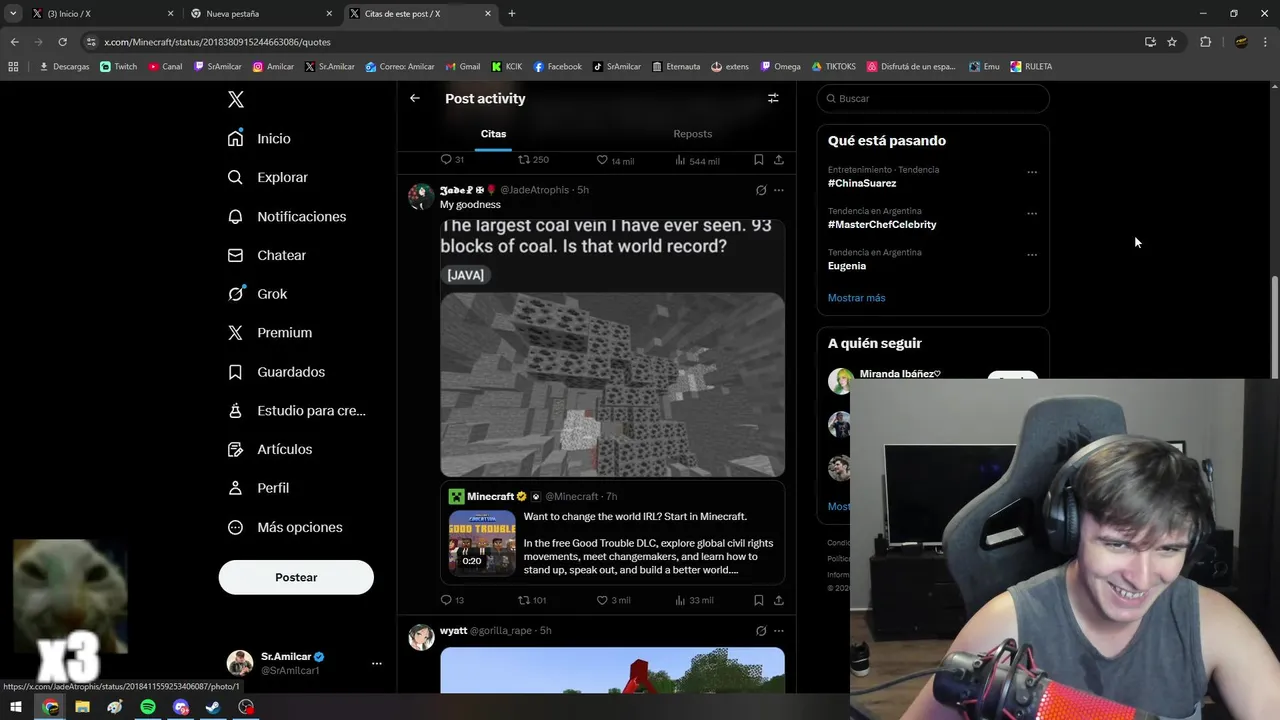Open File Explorer from the taskbar
The height and width of the screenshot is (720, 1280).
click(x=82, y=707)
